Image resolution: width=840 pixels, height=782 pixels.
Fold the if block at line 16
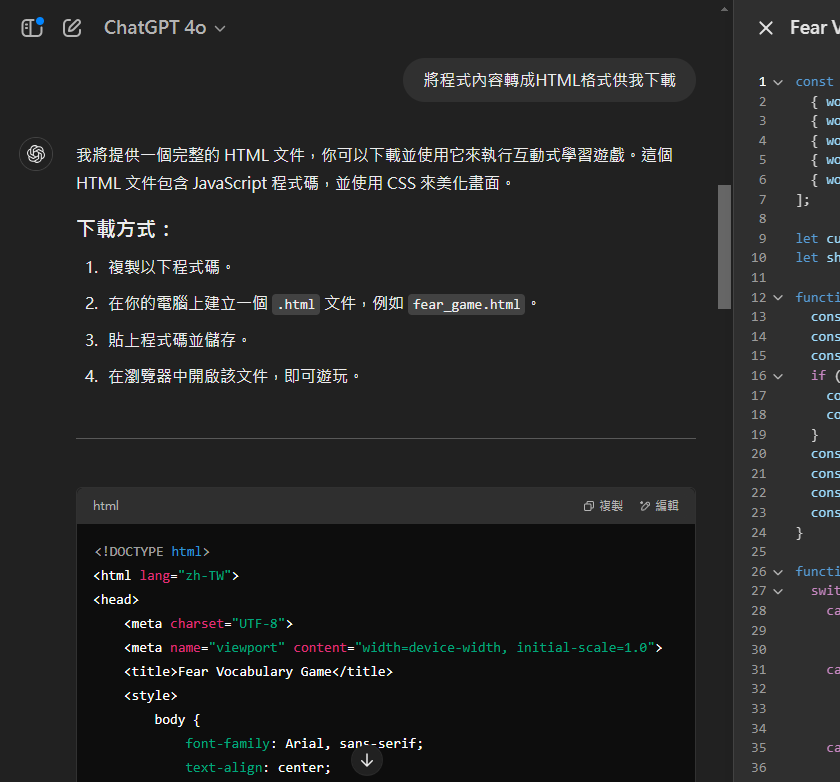click(777, 376)
